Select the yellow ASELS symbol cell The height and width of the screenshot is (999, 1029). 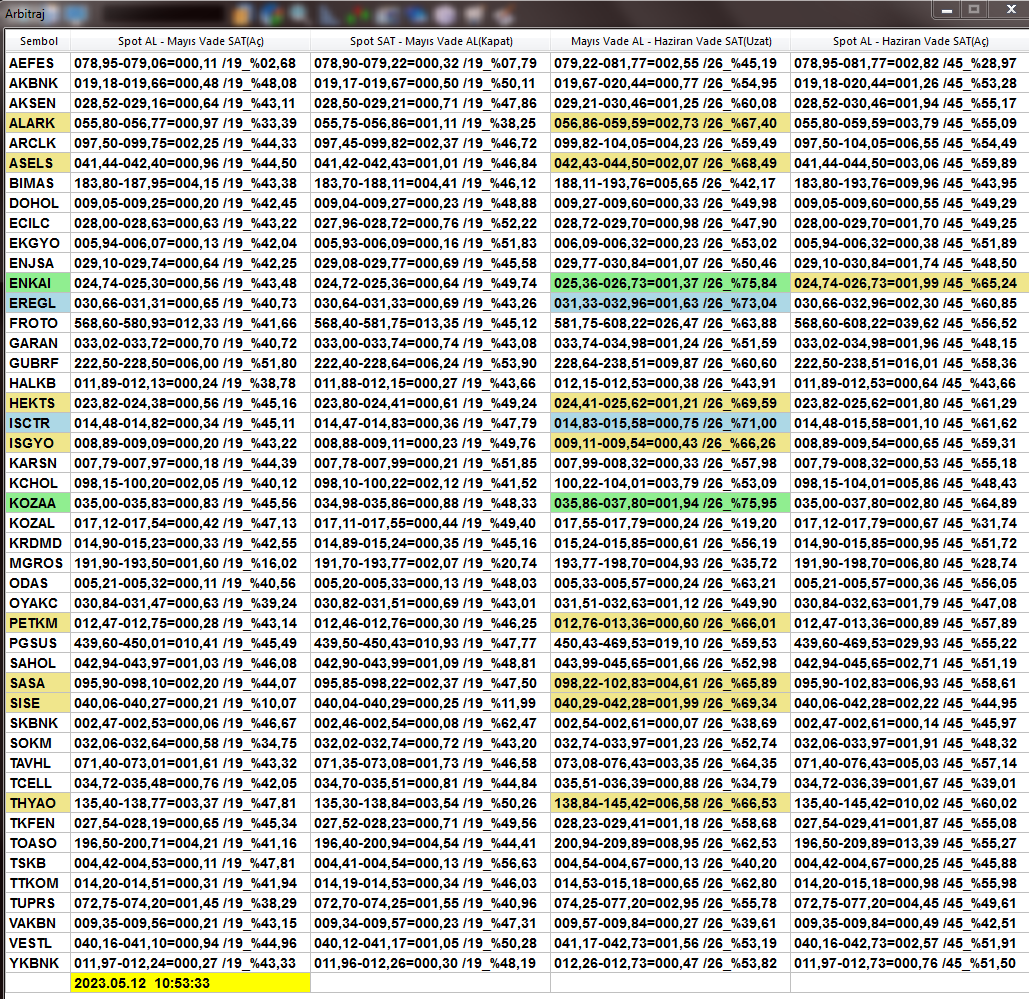[38, 163]
